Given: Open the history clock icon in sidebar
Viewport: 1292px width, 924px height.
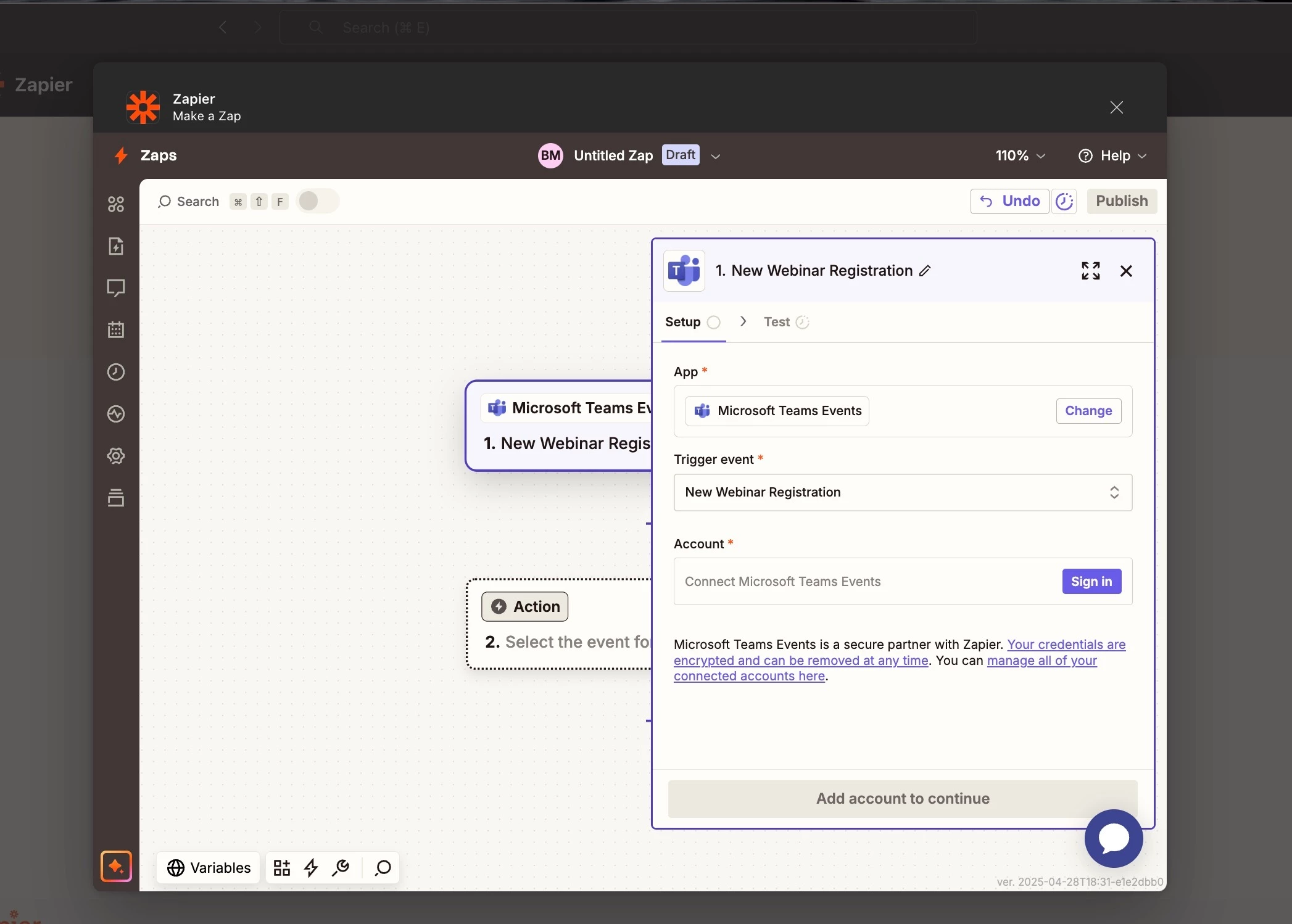Looking at the screenshot, I should tap(116, 372).
